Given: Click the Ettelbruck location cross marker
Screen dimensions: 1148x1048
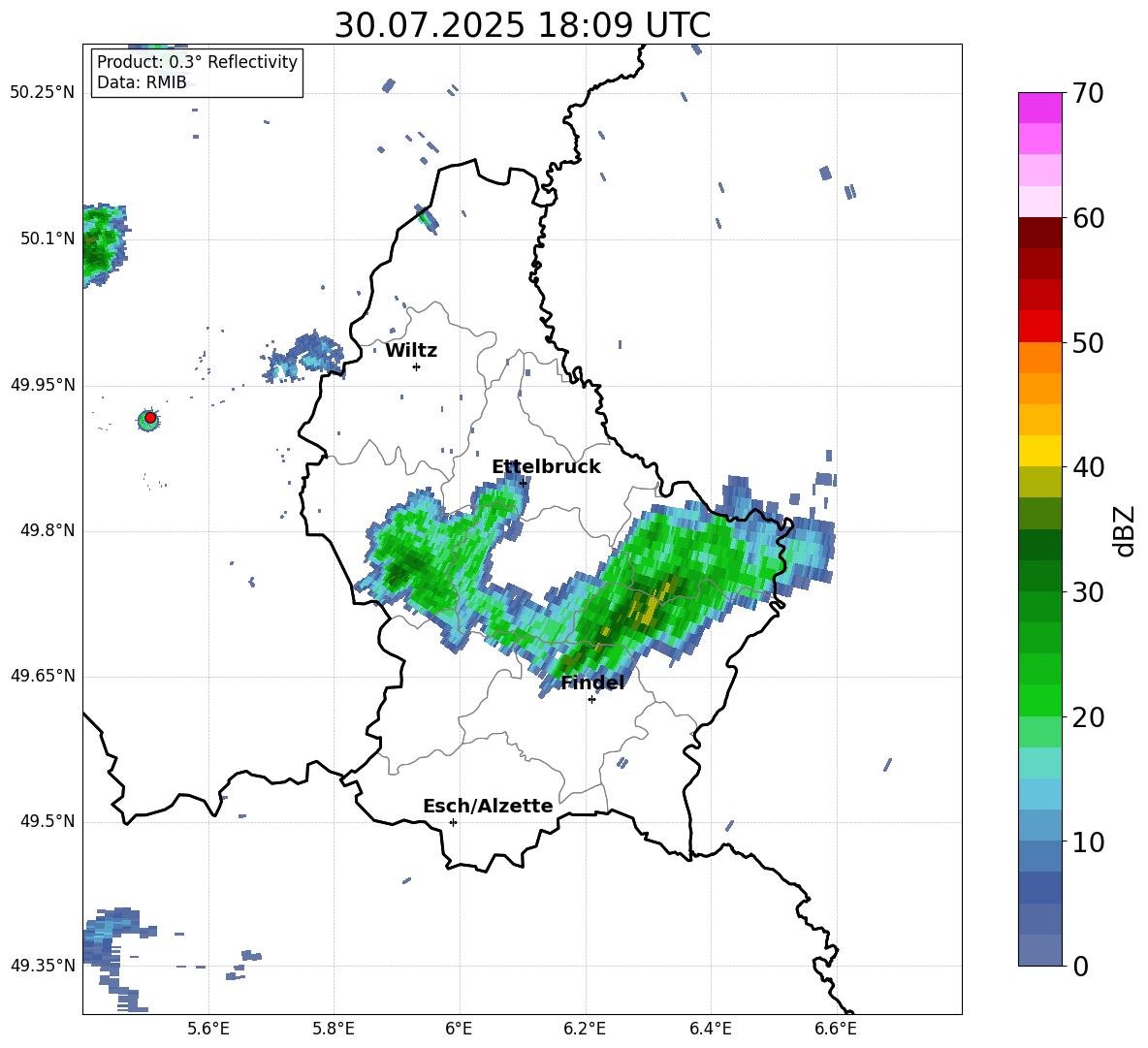Looking at the screenshot, I should [523, 483].
